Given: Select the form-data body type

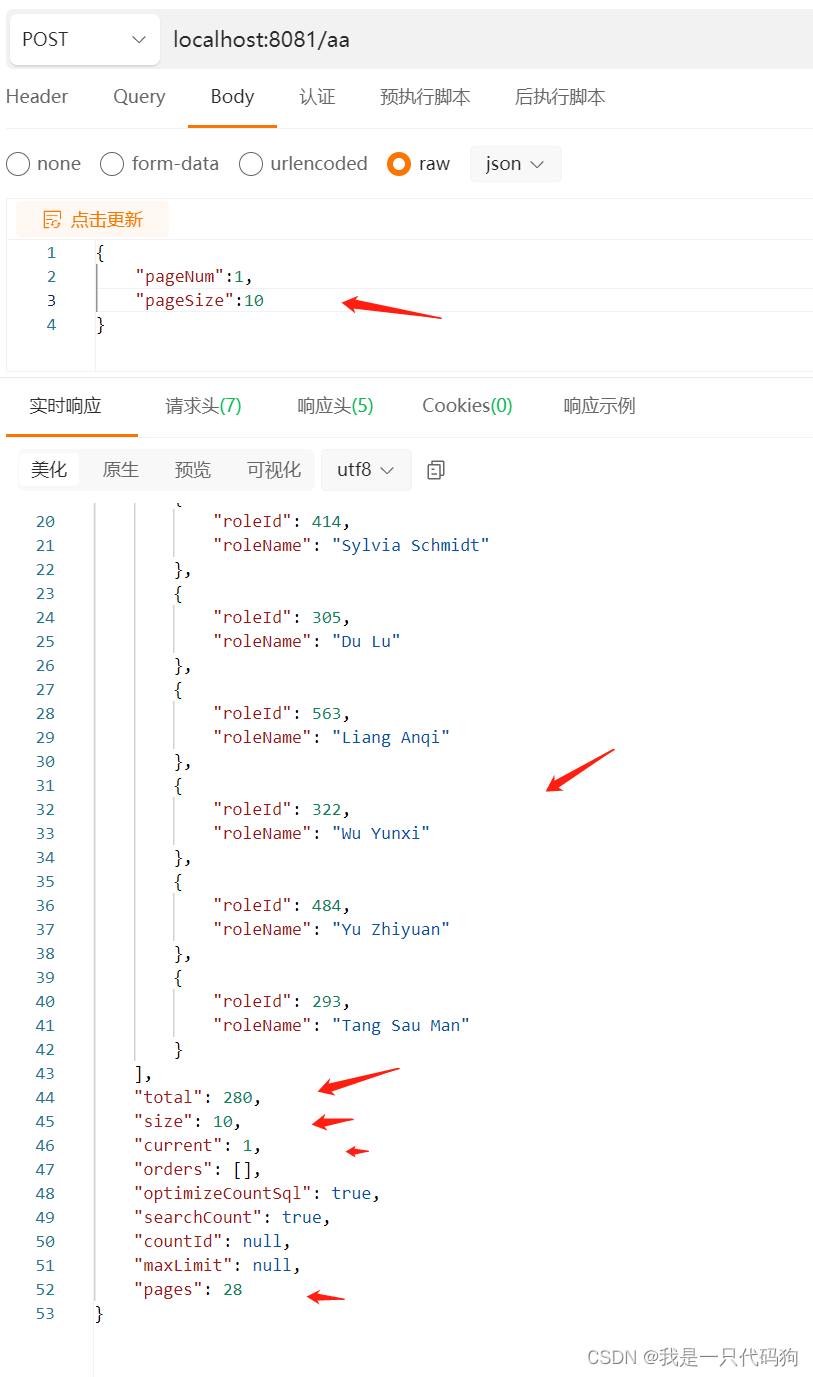Looking at the screenshot, I should [x=111, y=163].
